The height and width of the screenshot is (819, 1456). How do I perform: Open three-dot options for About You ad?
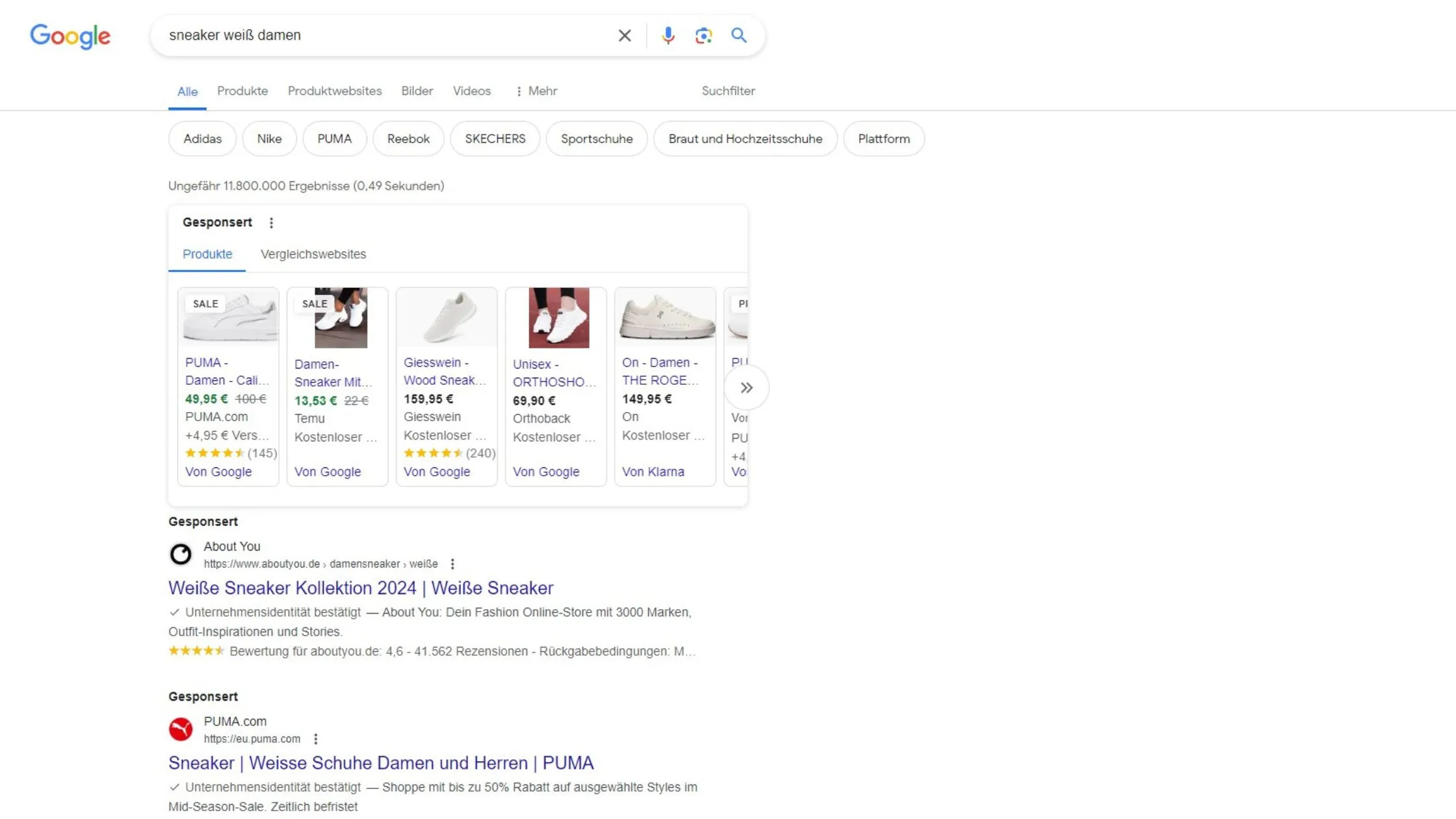(x=452, y=564)
